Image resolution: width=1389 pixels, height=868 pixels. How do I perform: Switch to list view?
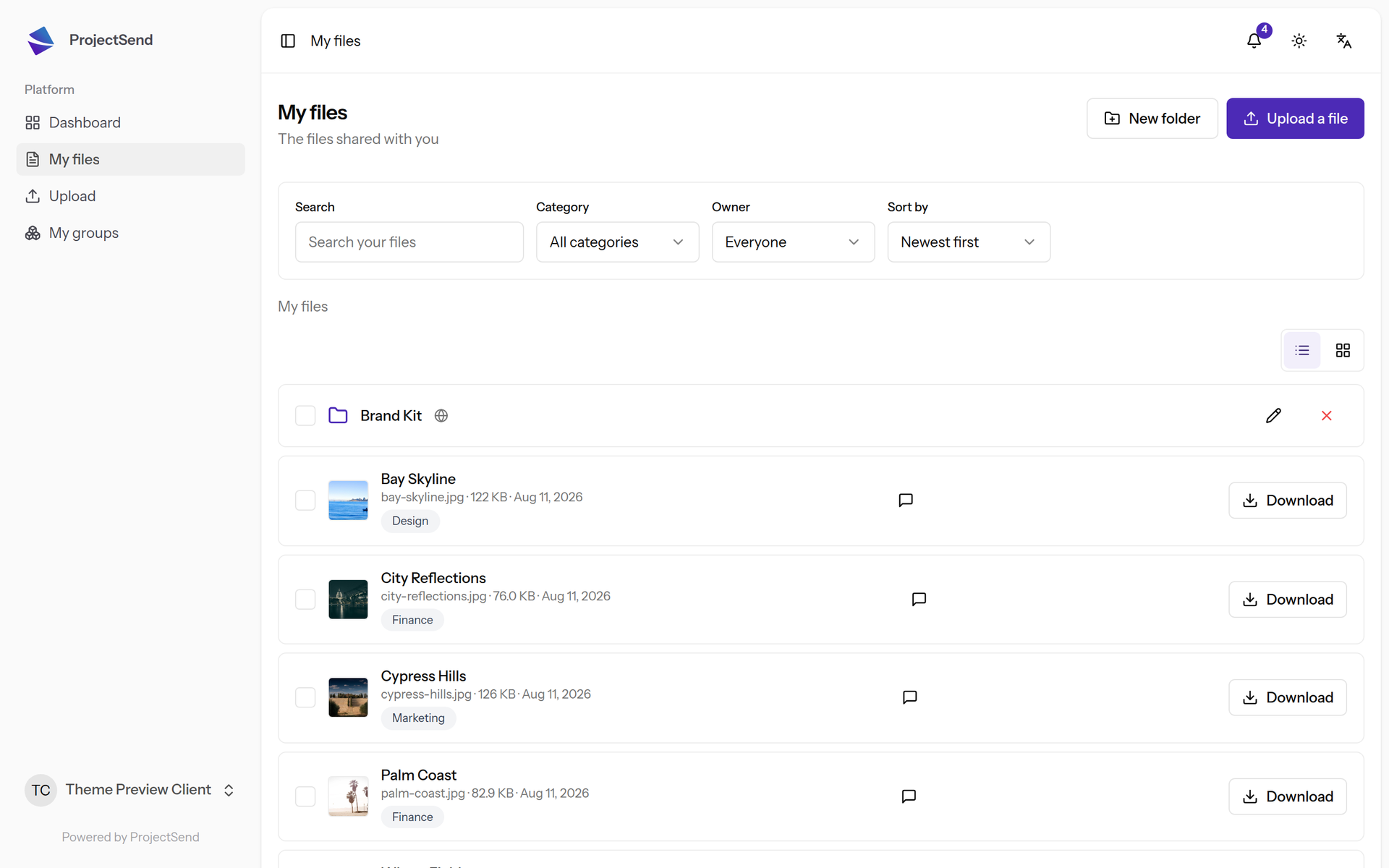pyautogui.click(x=1302, y=351)
